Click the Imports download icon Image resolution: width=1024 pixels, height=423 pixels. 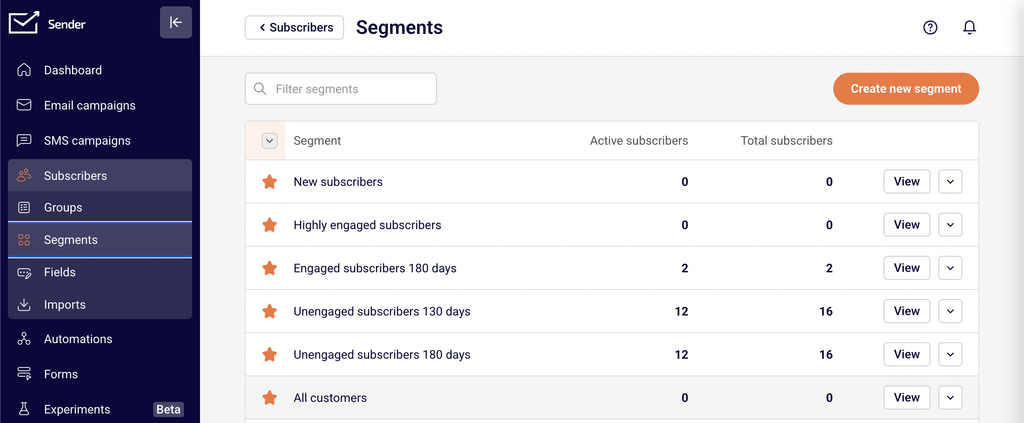(x=24, y=305)
